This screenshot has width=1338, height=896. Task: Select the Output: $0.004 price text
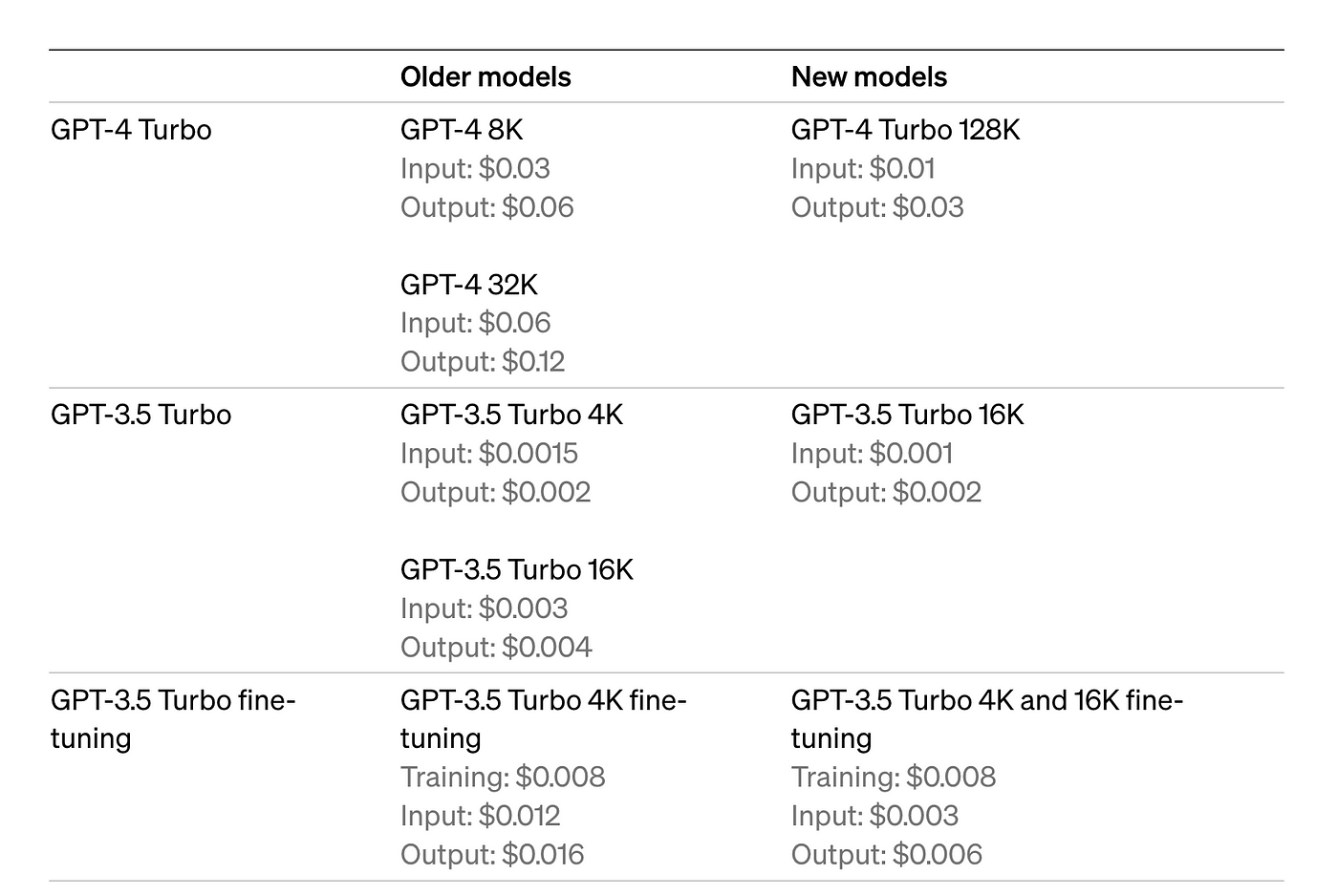496,647
